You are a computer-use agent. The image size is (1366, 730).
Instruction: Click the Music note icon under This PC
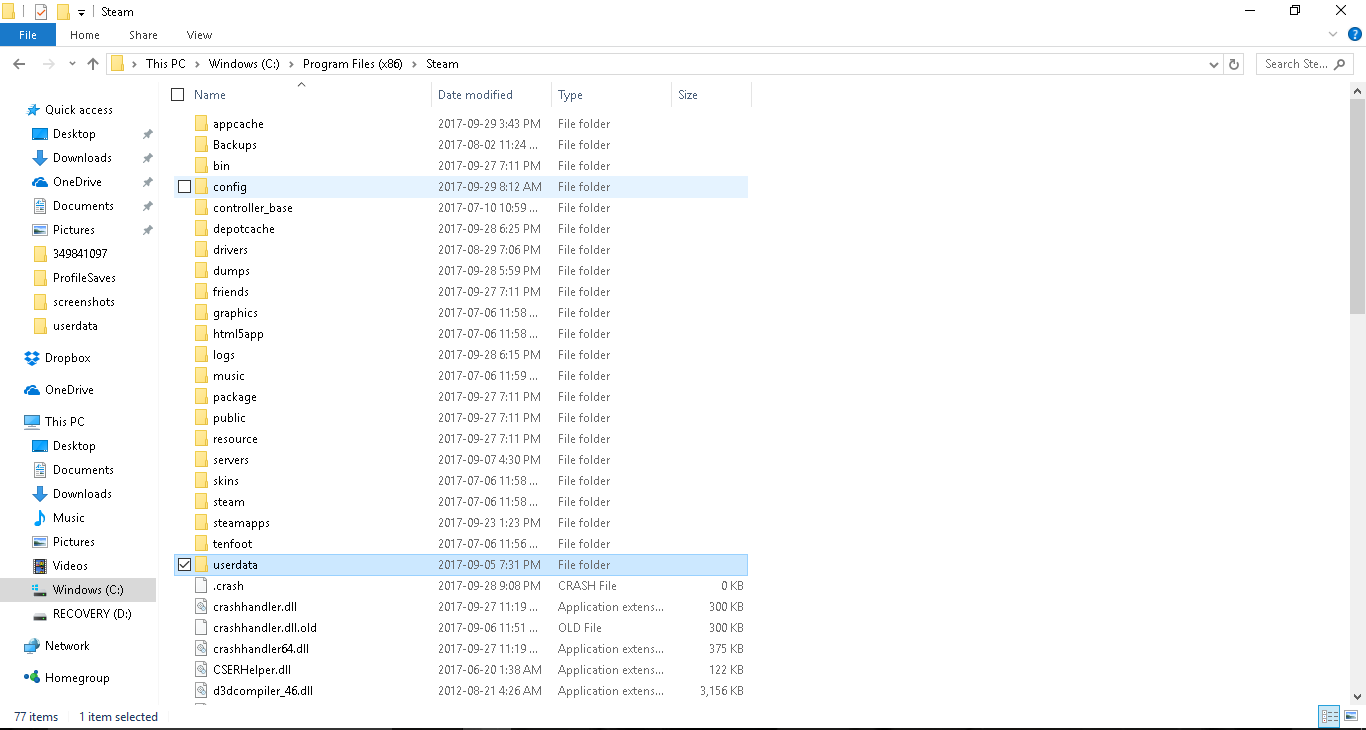(x=40, y=518)
